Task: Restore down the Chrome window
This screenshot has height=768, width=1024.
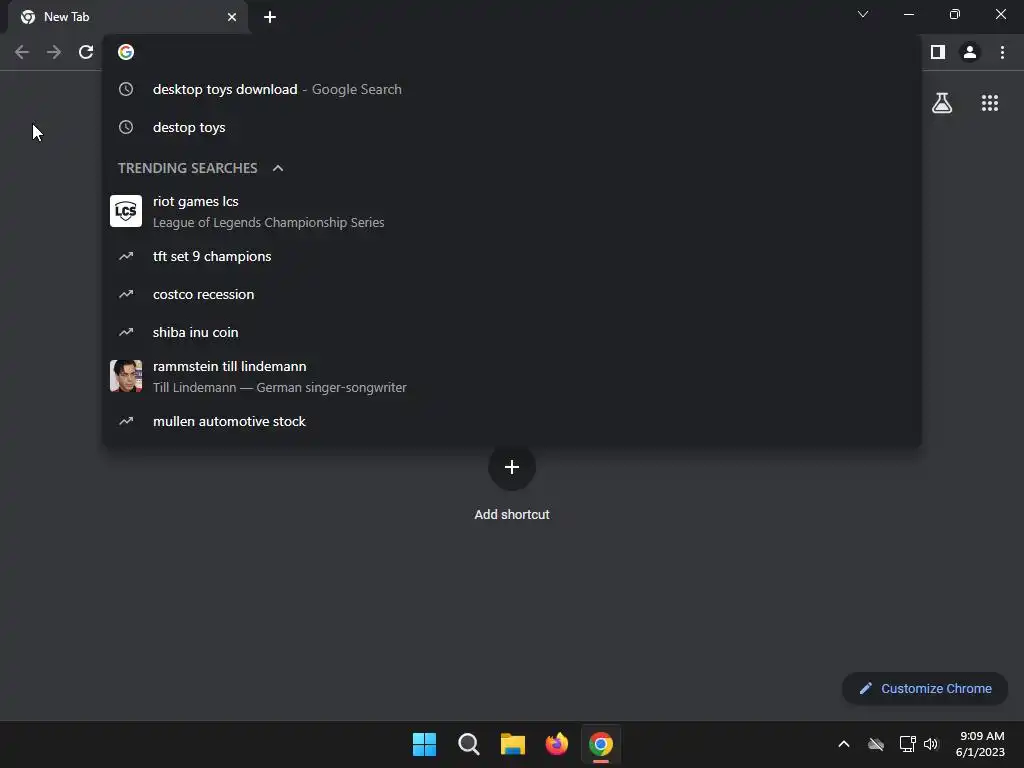Action: (x=955, y=14)
